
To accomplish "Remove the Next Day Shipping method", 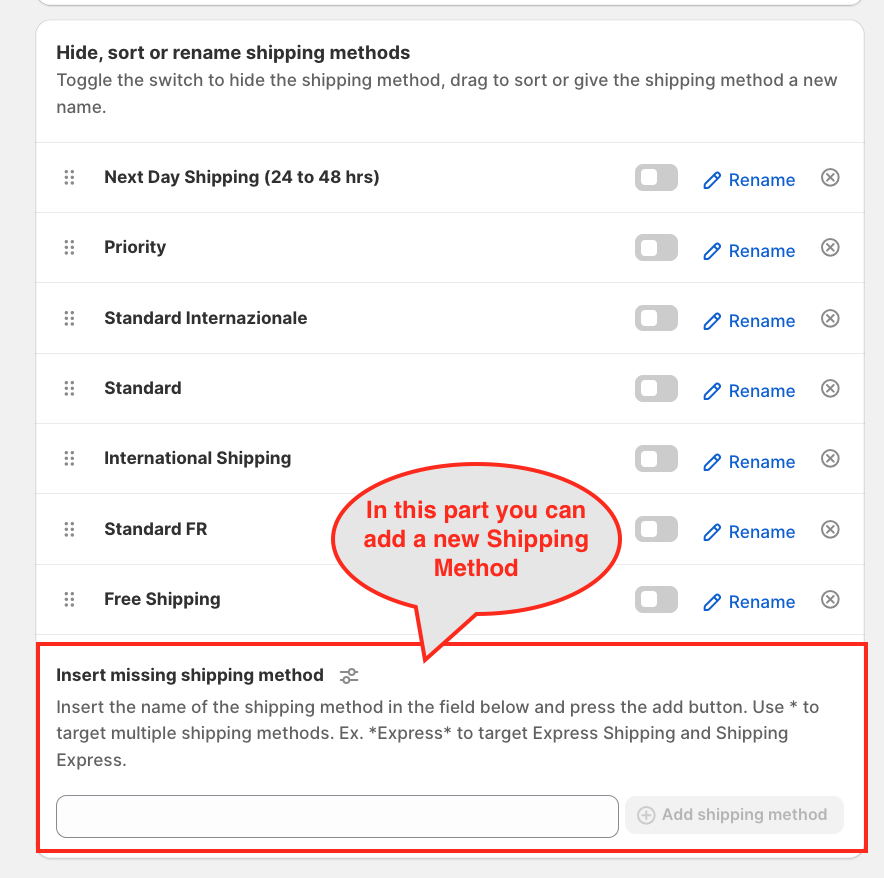I will pos(830,178).
